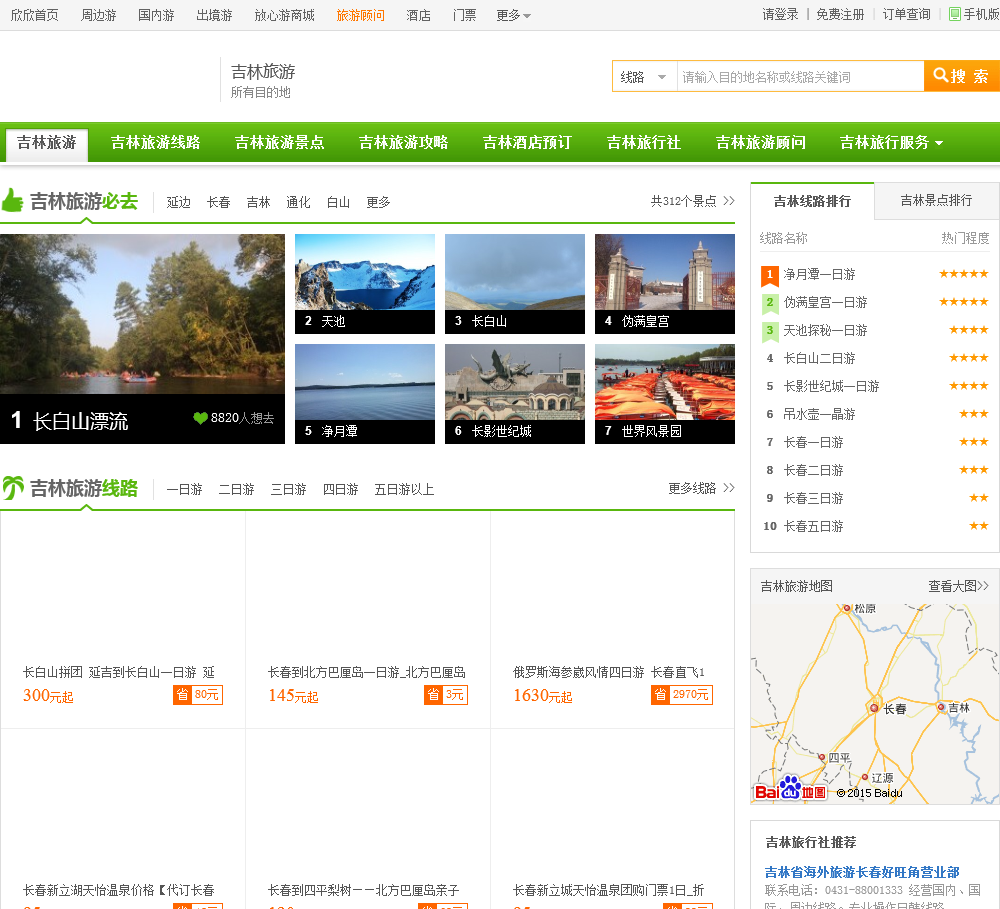Open the 线路 search type dropdown
Image resolution: width=1000 pixels, height=909 pixels.
point(645,77)
